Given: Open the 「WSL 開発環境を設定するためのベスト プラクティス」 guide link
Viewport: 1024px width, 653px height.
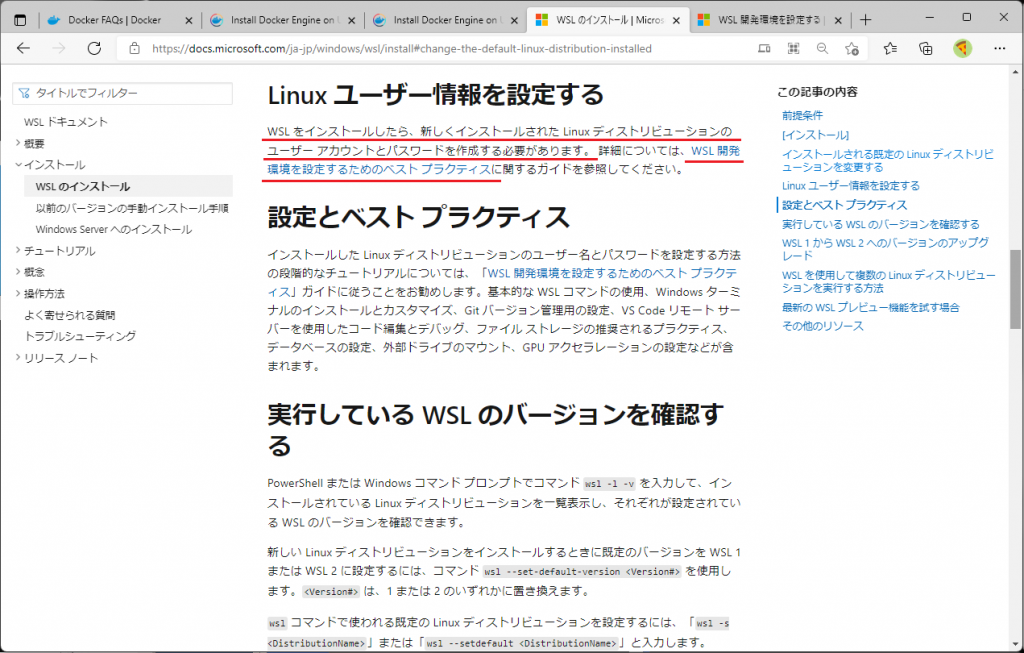Looking at the screenshot, I should click(x=613, y=273).
